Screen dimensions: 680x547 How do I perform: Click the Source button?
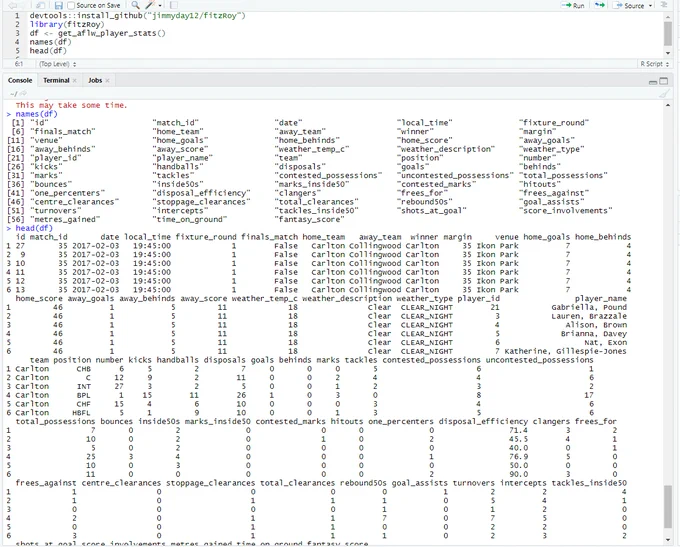(629, 5)
